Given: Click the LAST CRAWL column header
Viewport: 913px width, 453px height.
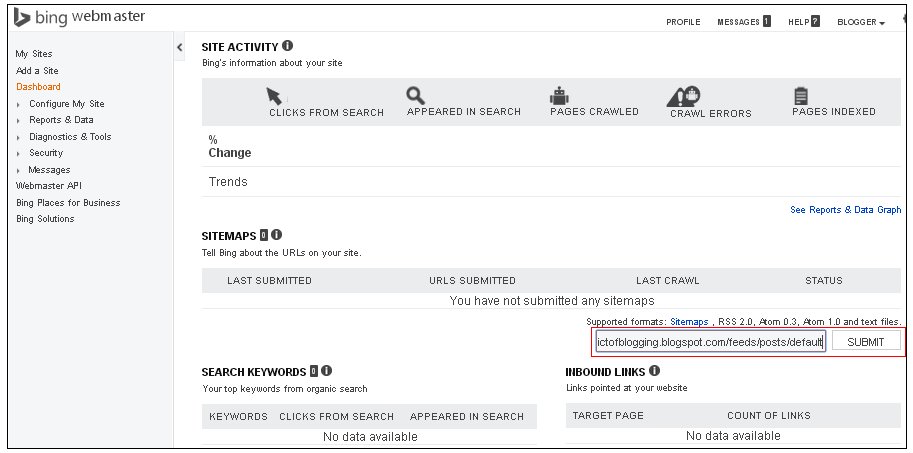Looking at the screenshot, I should pos(668,281).
